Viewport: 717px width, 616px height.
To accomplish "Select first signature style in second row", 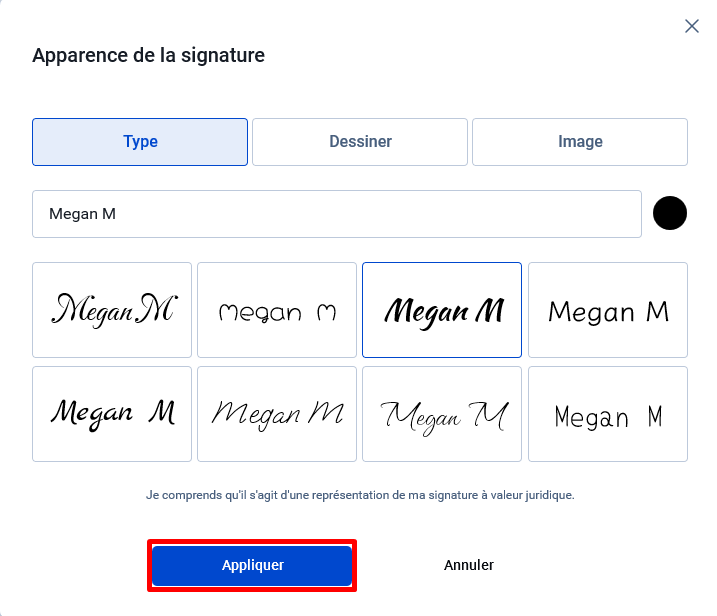I will tap(112, 414).
